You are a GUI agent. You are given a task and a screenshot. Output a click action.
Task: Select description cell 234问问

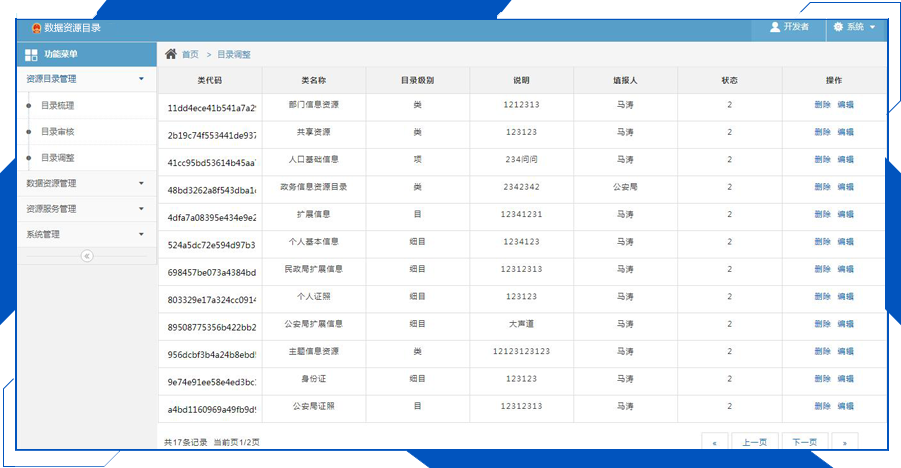(x=521, y=160)
